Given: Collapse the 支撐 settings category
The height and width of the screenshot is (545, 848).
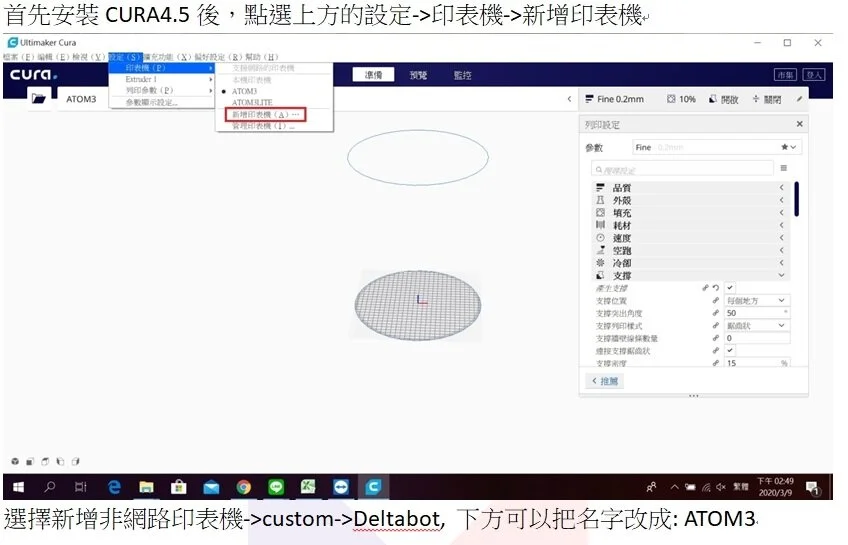Looking at the screenshot, I should (781, 275).
